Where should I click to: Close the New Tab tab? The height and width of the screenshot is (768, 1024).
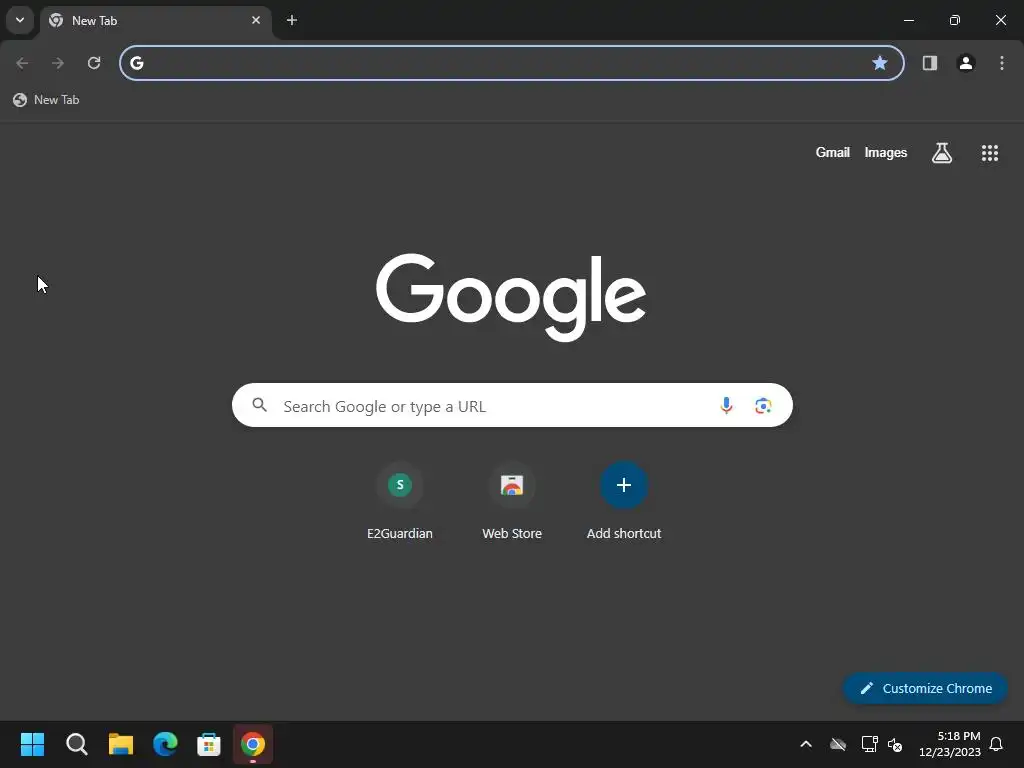coord(256,20)
